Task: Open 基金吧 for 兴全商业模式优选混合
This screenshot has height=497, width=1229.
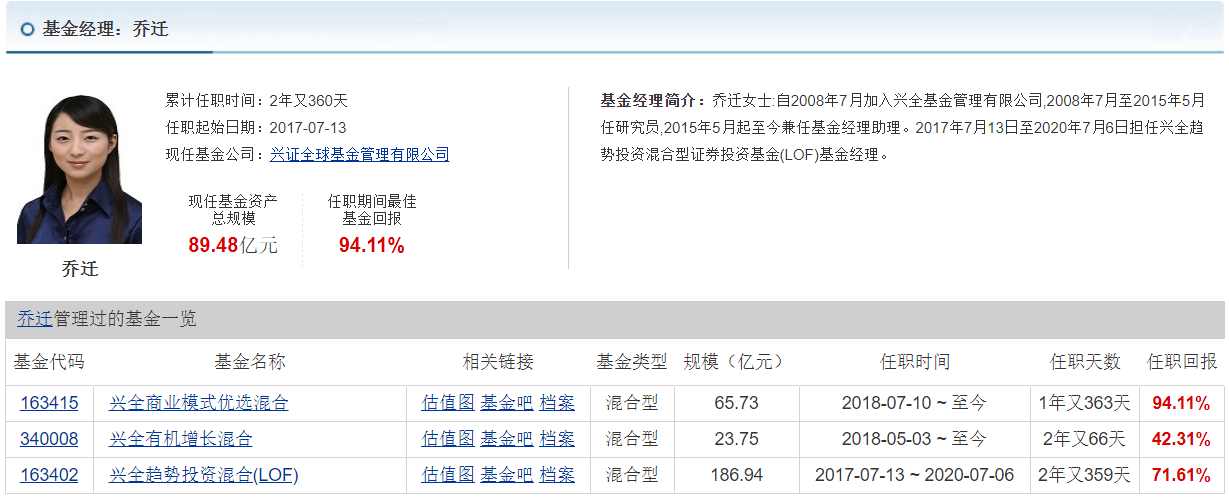Action: [x=507, y=403]
